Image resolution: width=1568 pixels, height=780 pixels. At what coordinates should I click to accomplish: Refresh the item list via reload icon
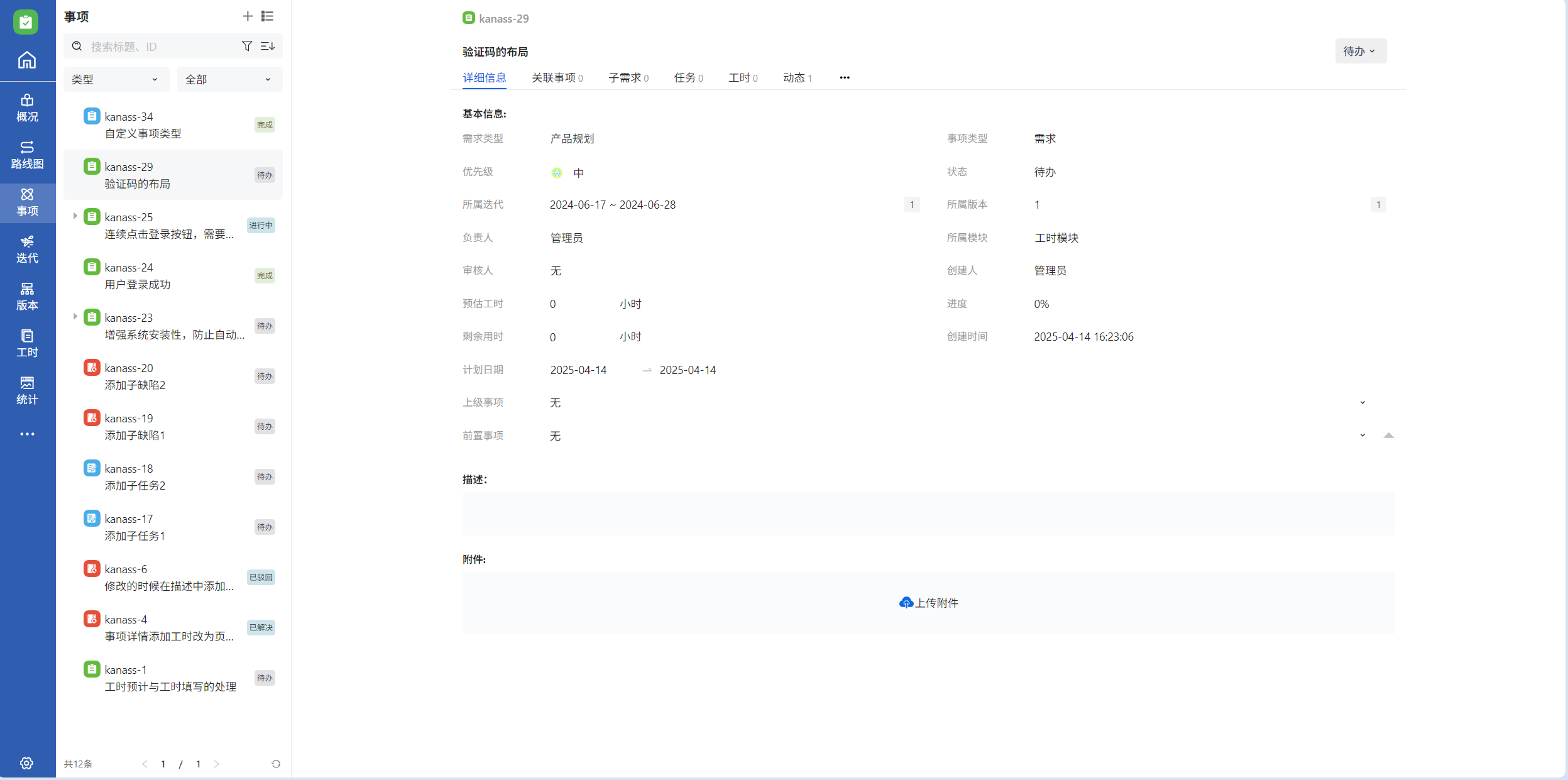tap(276, 764)
